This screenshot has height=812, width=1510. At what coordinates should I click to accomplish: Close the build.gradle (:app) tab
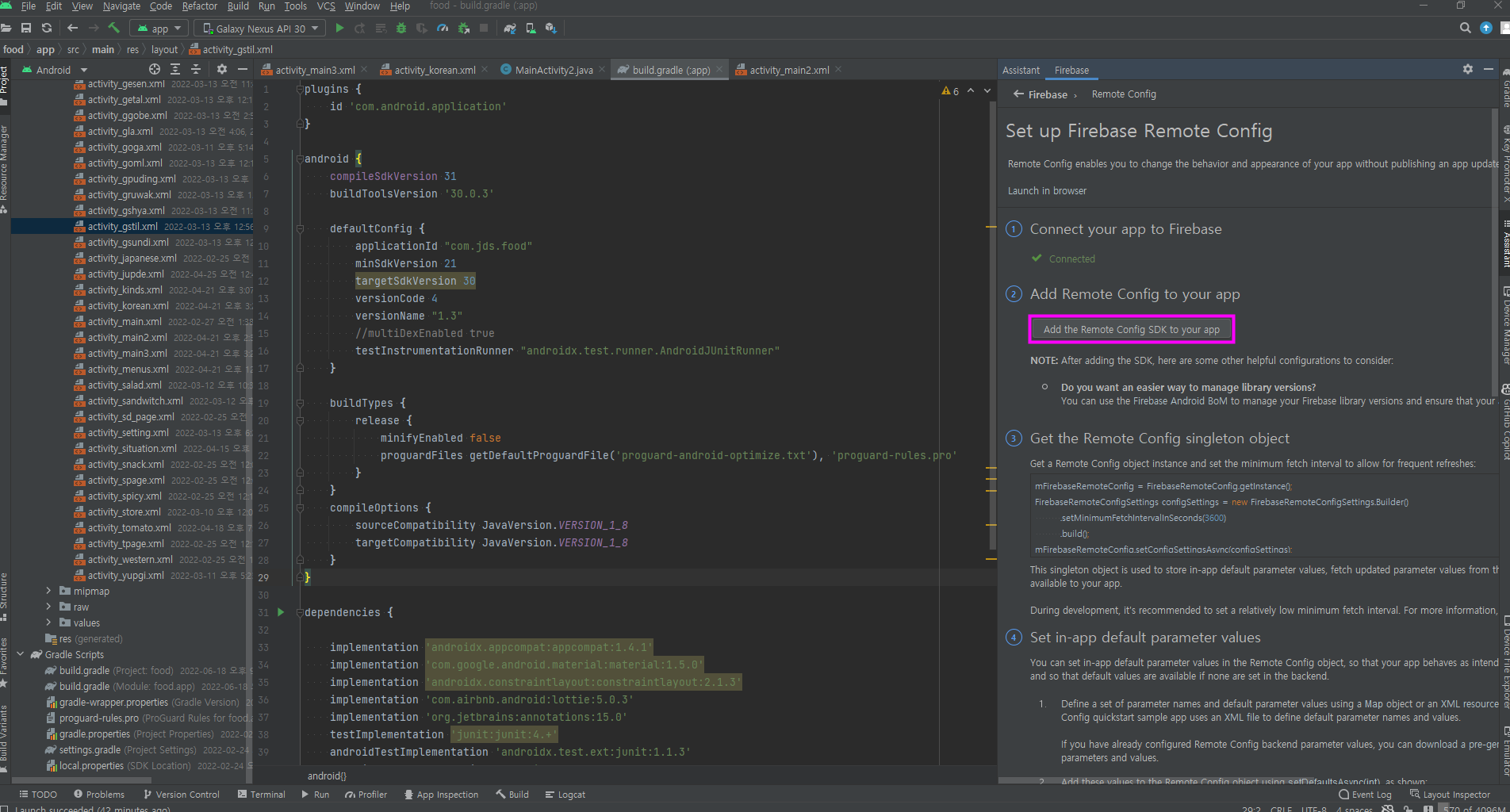(x=719, y=70)
